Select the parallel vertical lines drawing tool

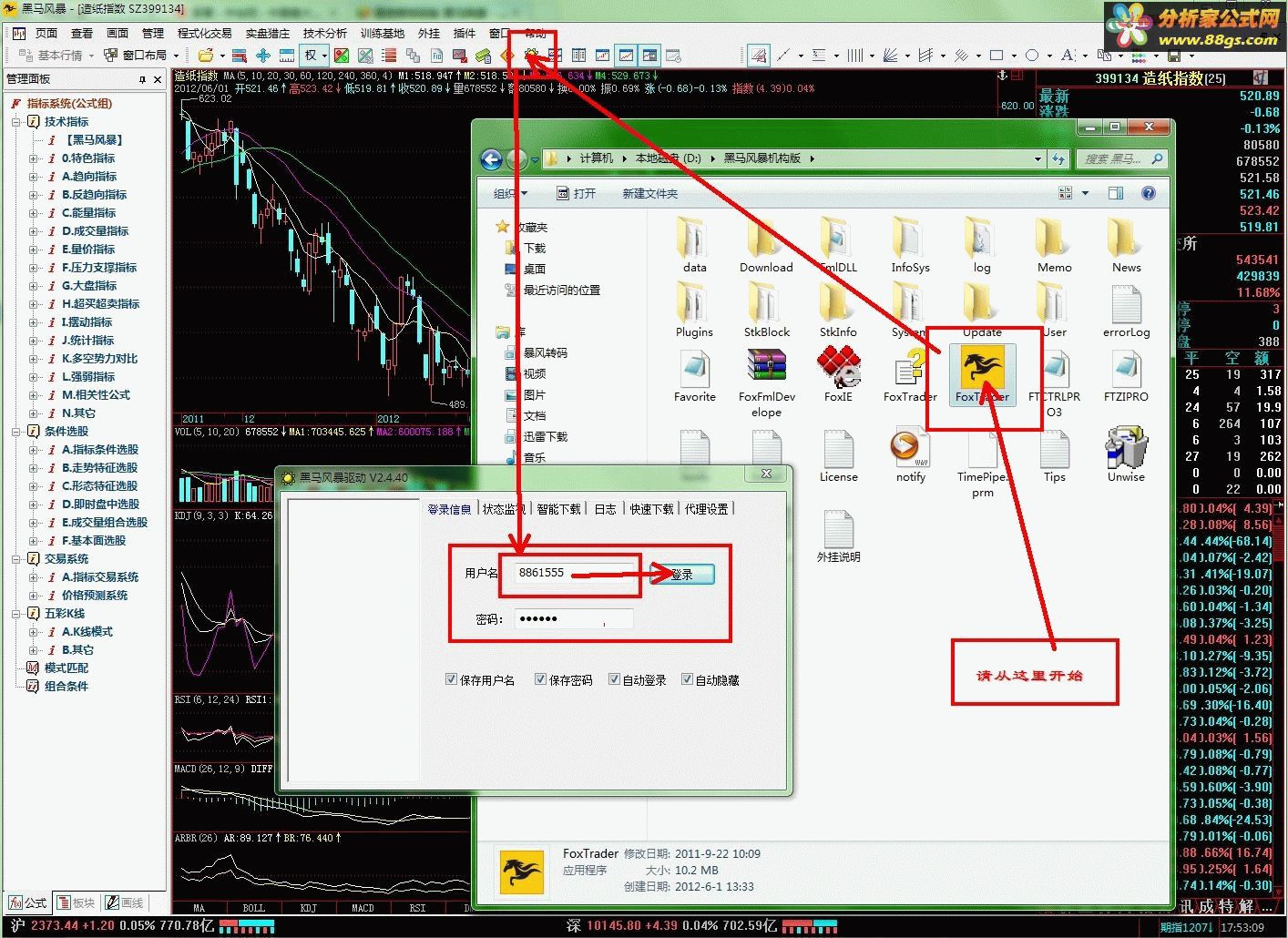click(855, 56)
